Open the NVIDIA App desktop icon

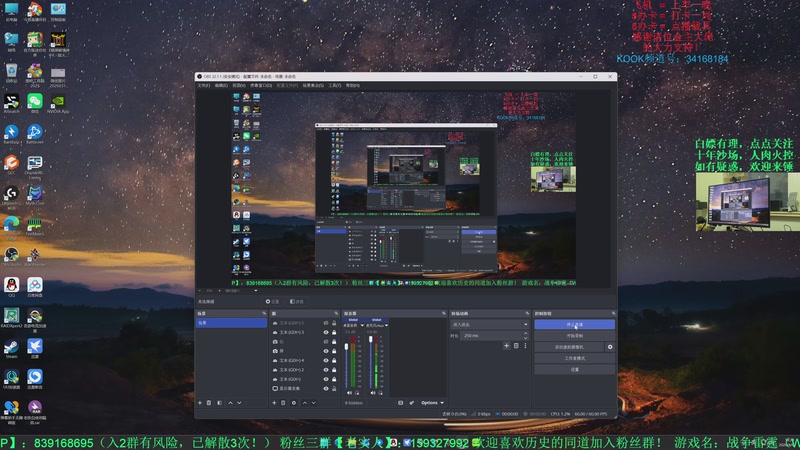(58, 104)
